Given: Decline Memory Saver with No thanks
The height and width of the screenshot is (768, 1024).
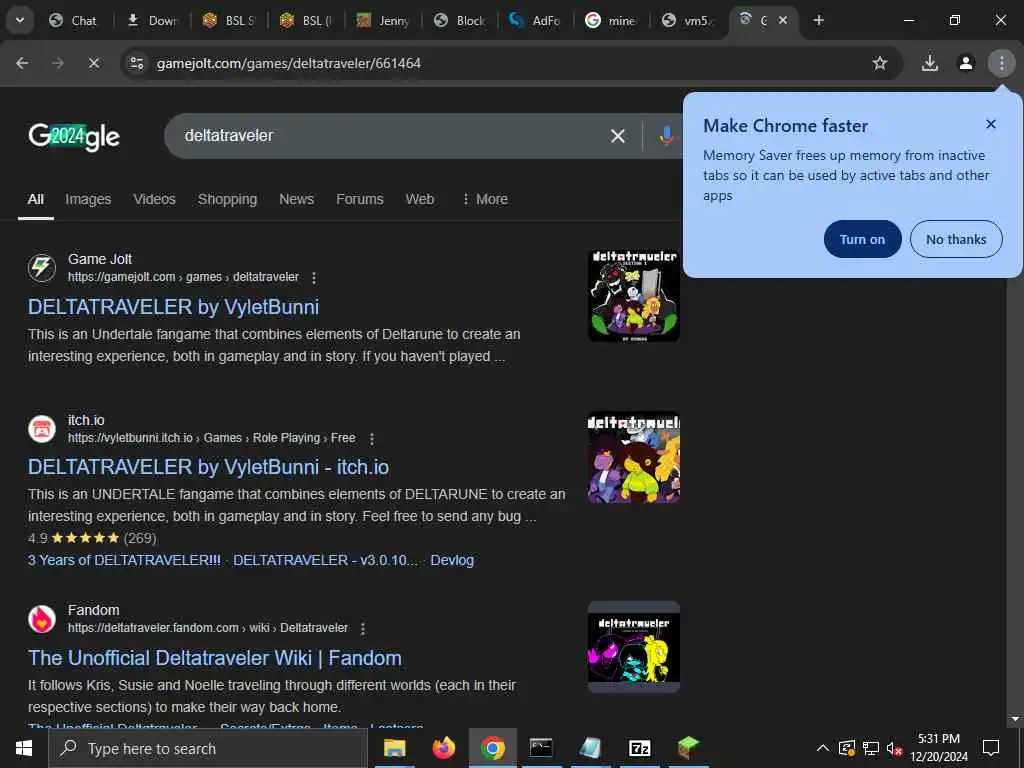Looking at the screenshot, I should click(x=956, y=239).
